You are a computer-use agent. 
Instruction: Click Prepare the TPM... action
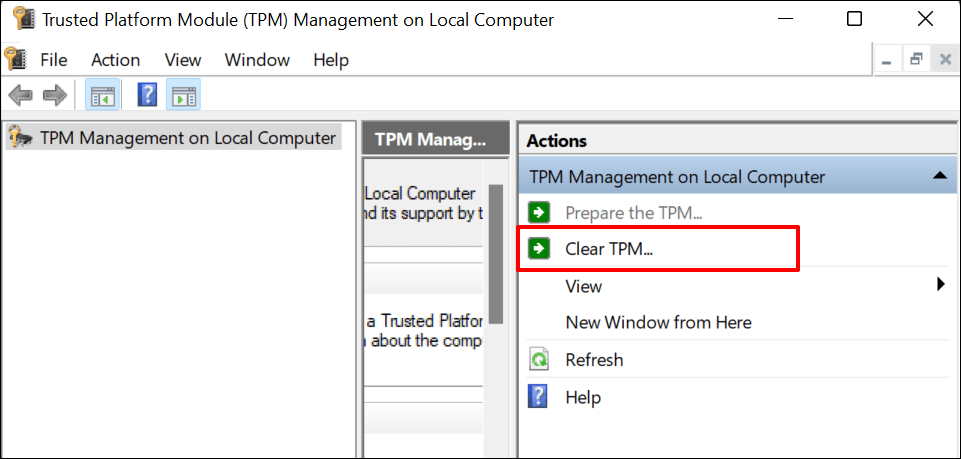[x=633, y=212]
